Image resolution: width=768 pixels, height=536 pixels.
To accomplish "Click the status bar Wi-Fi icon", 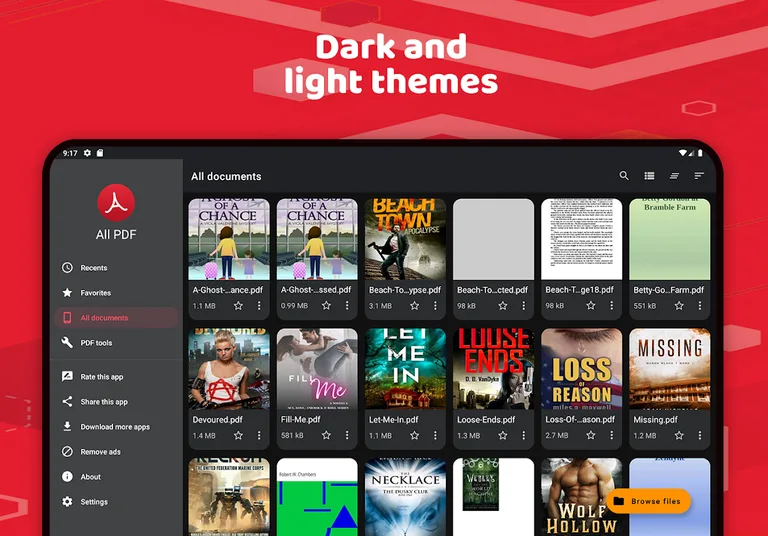I will pos(683,153).
